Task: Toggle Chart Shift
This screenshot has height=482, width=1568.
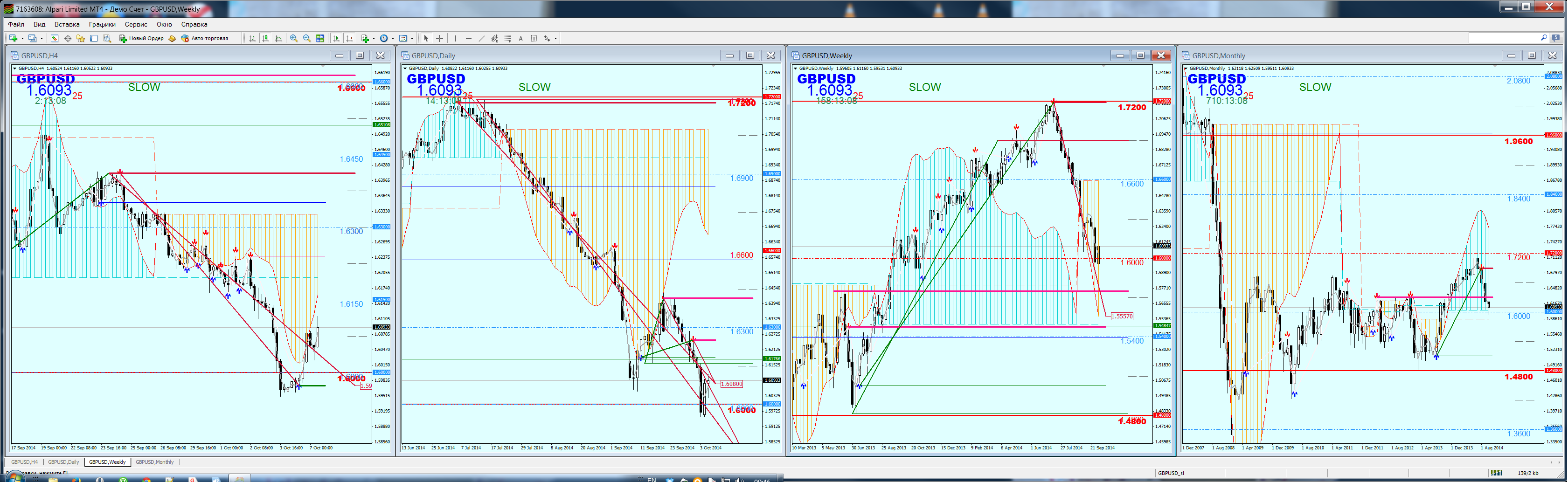Action: pos(349,38)
